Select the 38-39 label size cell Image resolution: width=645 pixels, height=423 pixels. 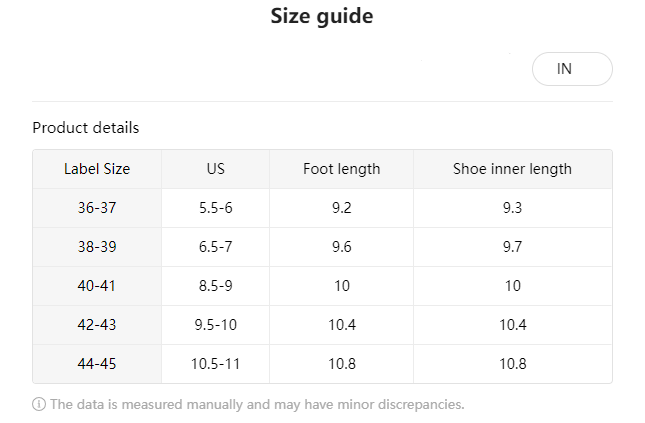coord(97,247)
